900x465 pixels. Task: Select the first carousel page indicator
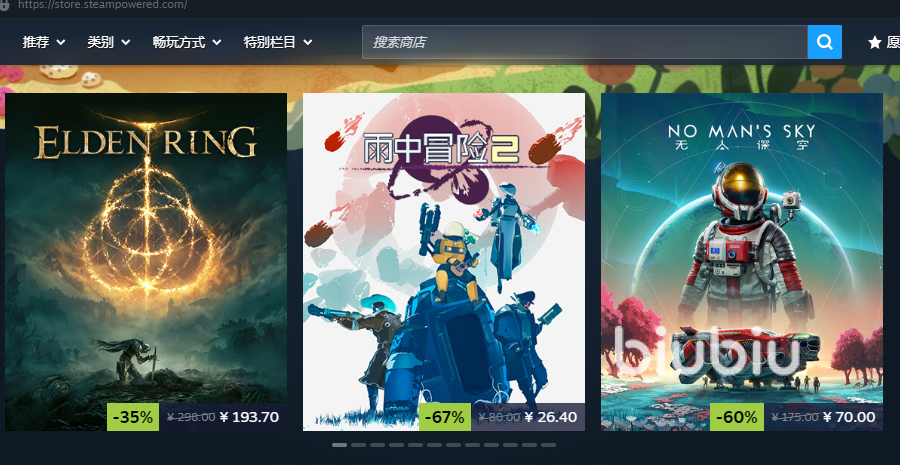(x=339, y=445)
